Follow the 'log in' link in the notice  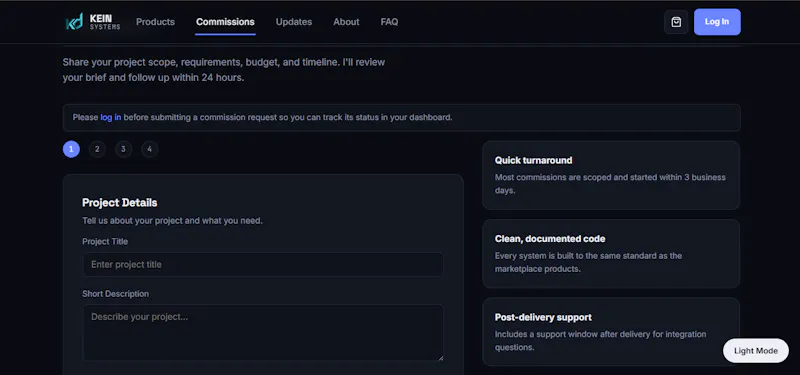111,117
